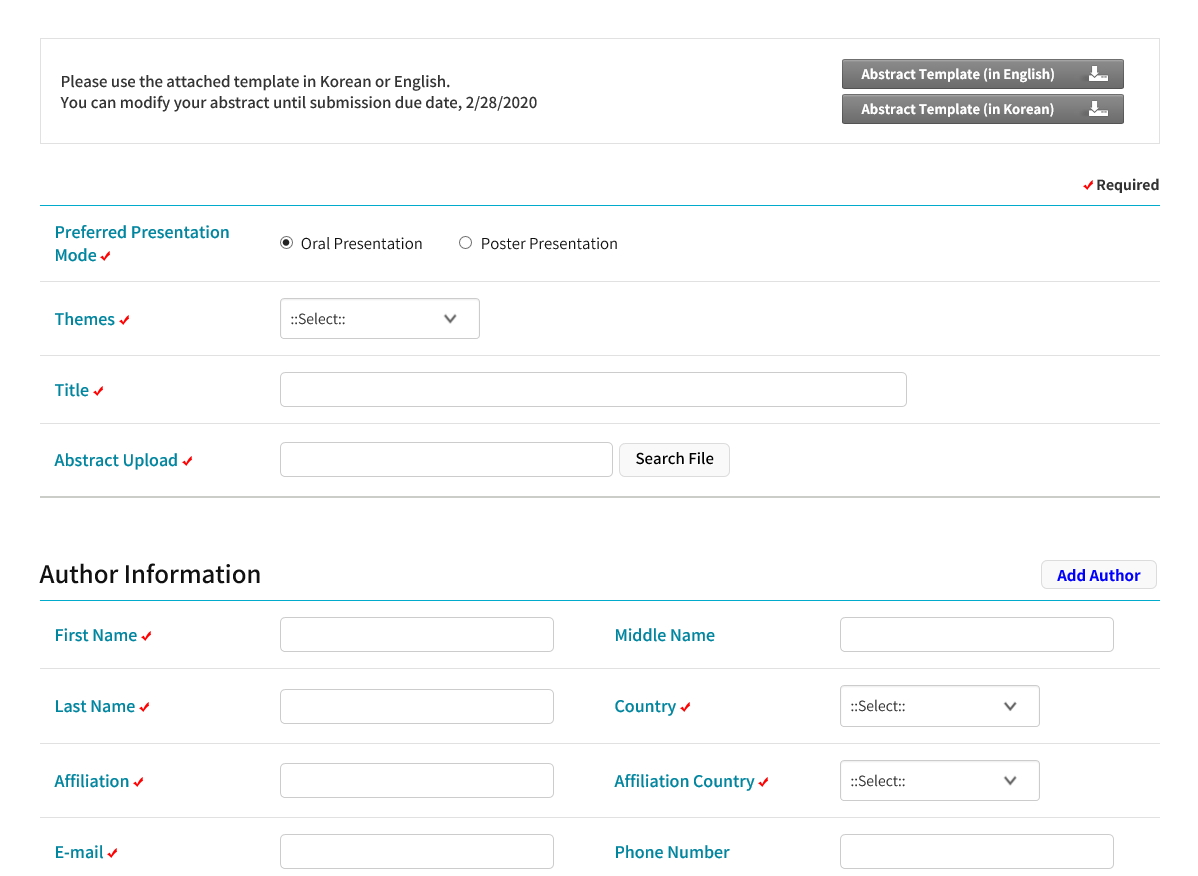Click the Abstract Upload file path field
Screen dimensions: 1198x876
[446, 459]
